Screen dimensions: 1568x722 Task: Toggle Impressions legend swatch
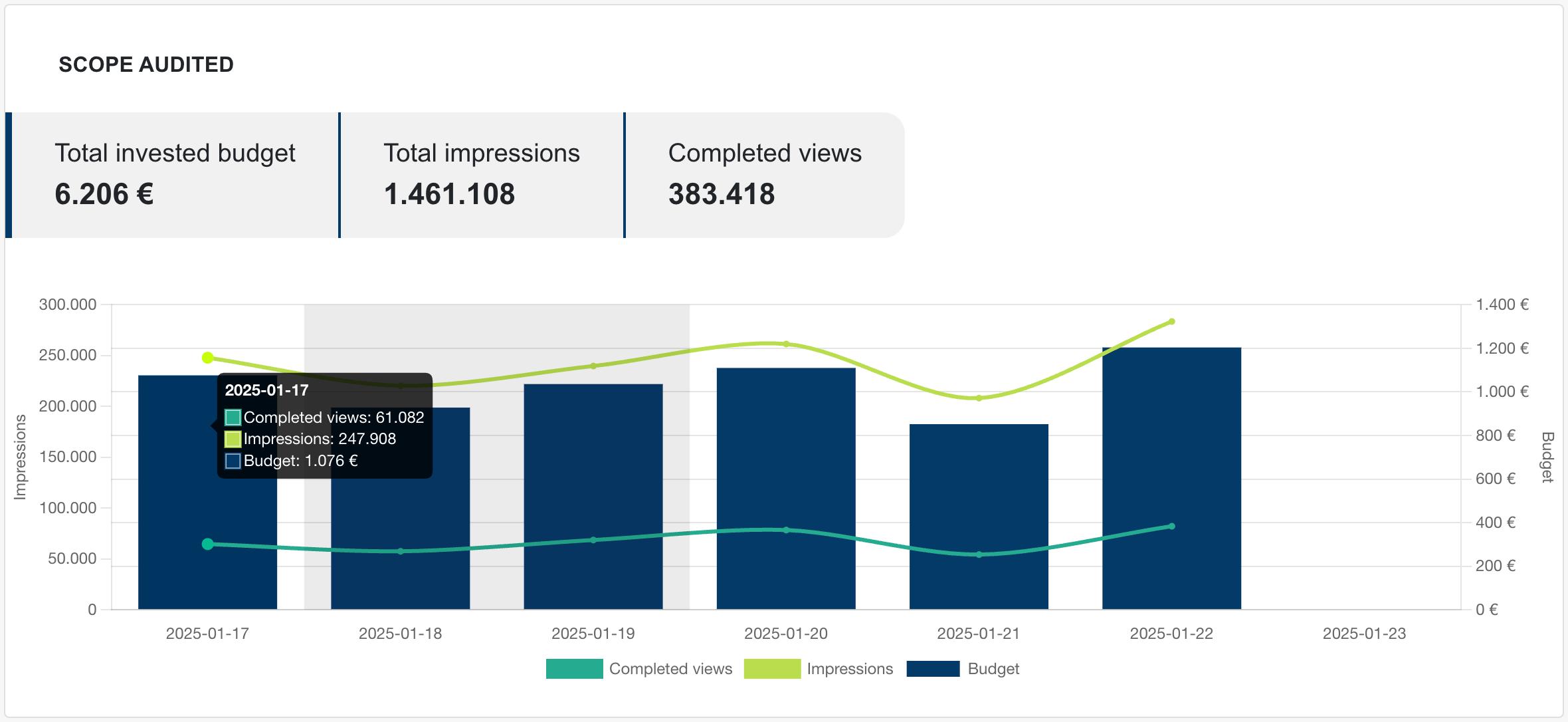pyautogui.click(x=772, y=669)
